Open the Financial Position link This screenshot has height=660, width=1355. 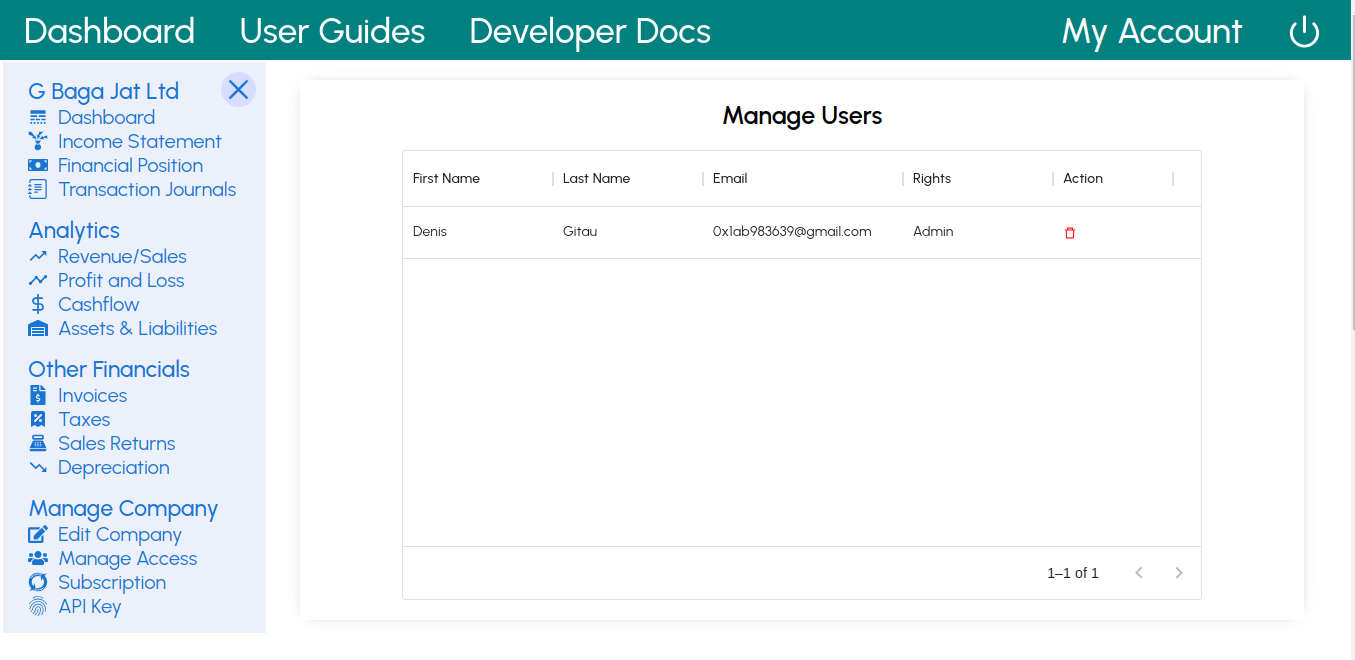130,166
